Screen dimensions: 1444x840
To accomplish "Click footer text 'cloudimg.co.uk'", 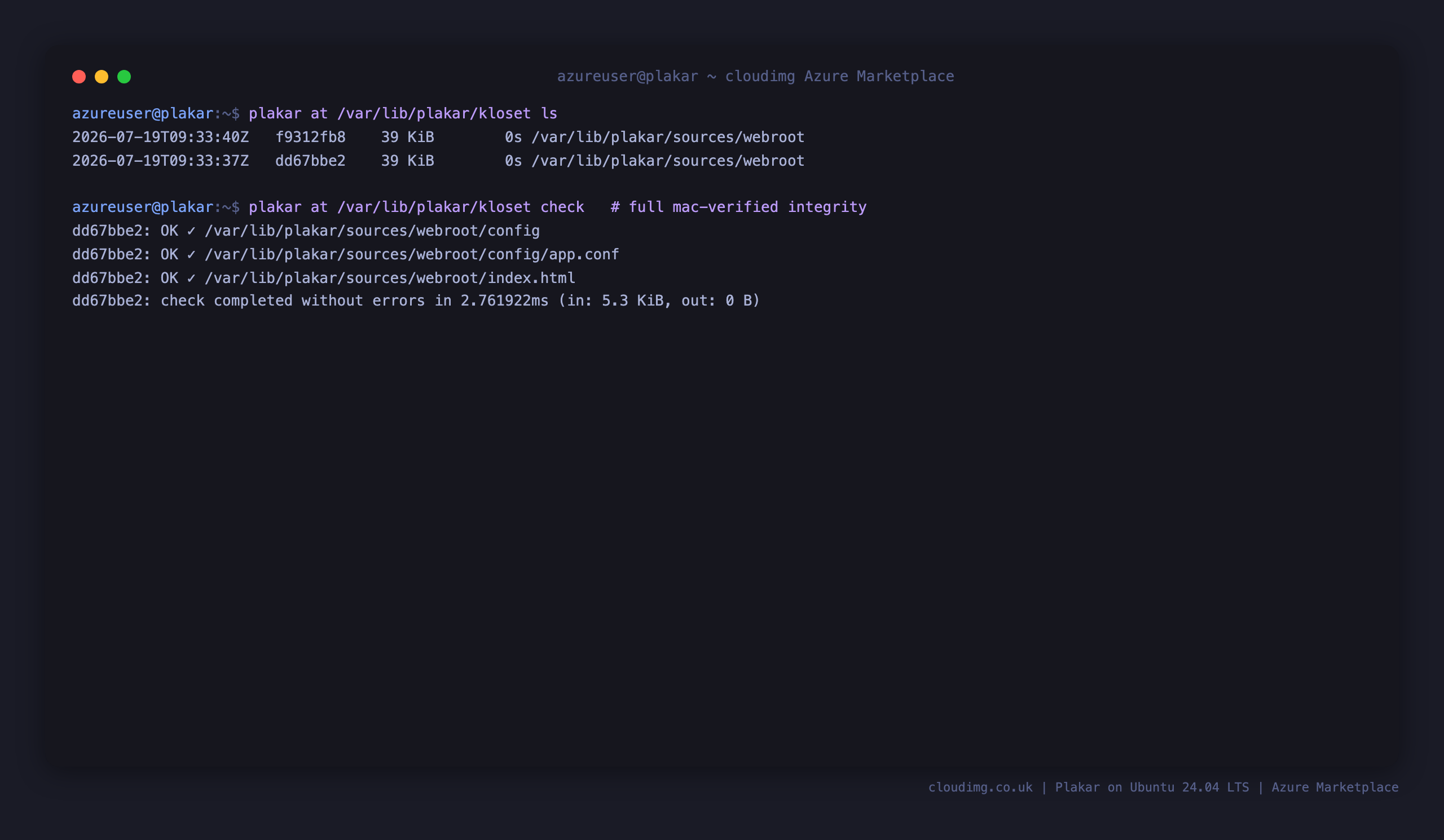I will (x=980, y=788).
